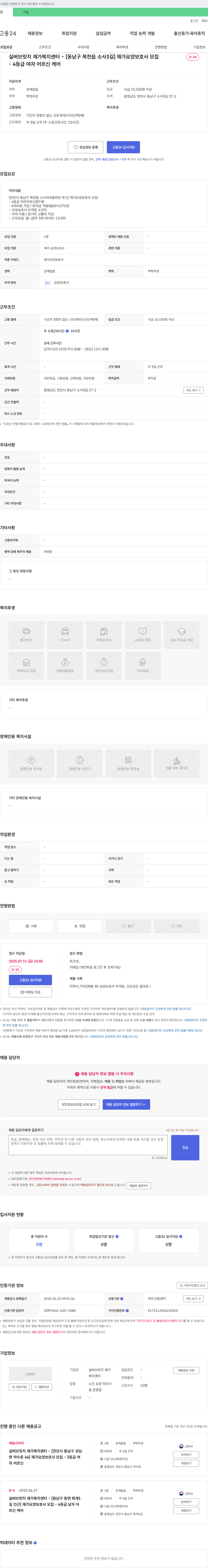This screenshot has width=208, height=1568.
Task: Toggle the 열람제한 button
Action: [42, 1387]
